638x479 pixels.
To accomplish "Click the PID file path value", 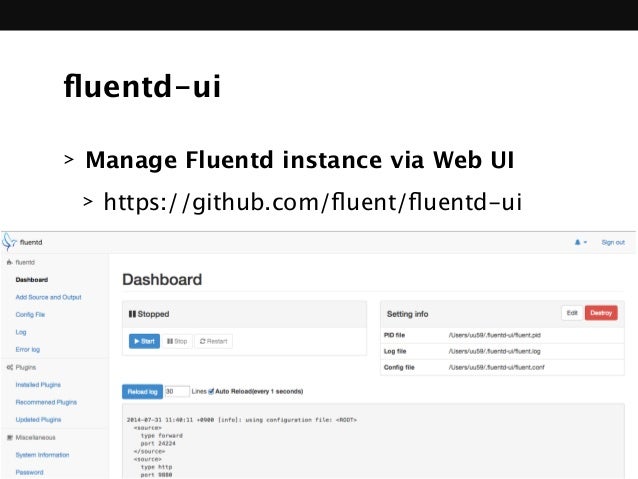I will 494,335.
